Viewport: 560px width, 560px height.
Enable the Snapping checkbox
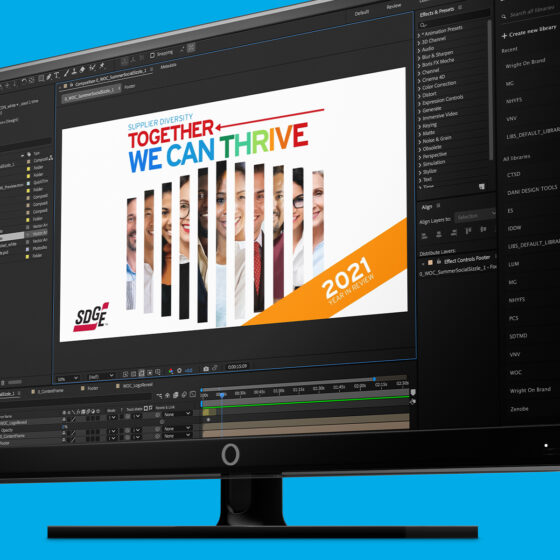coord(152,55)
